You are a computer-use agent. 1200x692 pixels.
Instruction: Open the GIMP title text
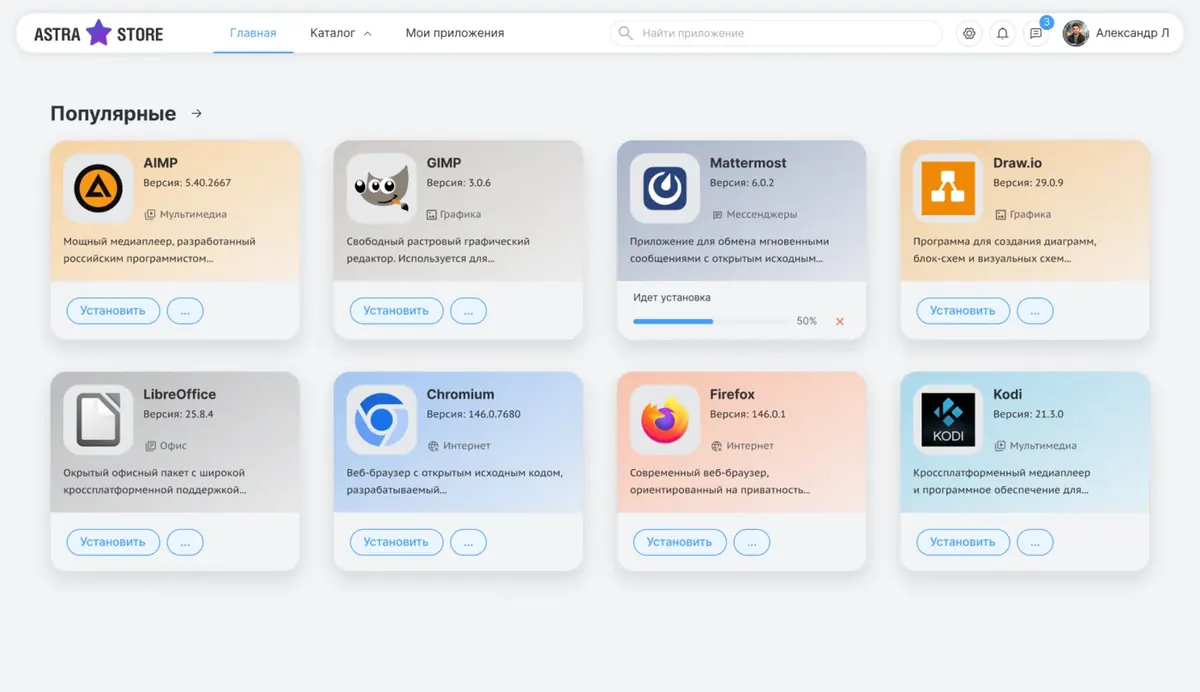(444, 163)
